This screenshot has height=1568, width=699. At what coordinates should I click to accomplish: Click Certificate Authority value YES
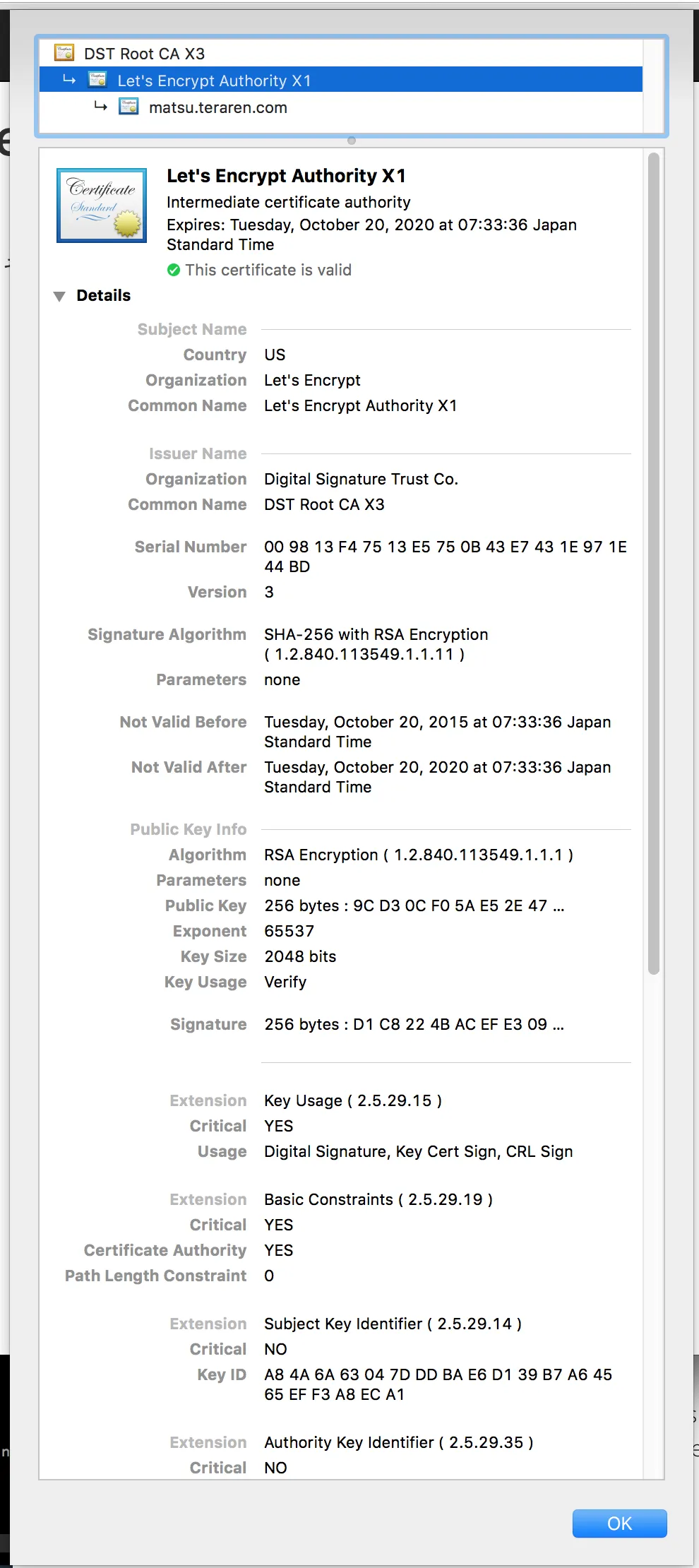[x=278, y=1250]
